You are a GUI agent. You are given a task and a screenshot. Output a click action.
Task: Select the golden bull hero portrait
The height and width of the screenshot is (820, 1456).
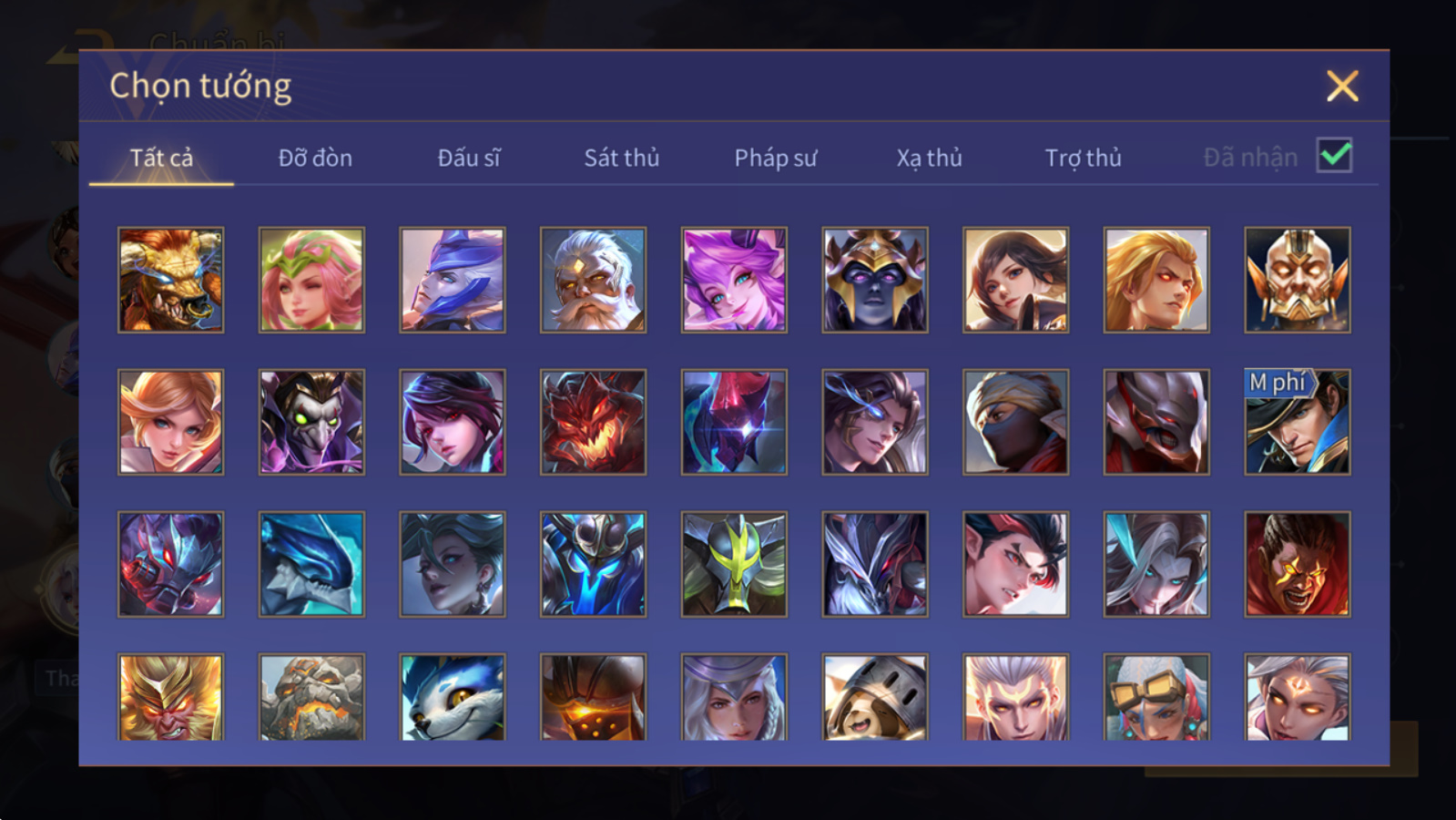[x=170, y=280]
